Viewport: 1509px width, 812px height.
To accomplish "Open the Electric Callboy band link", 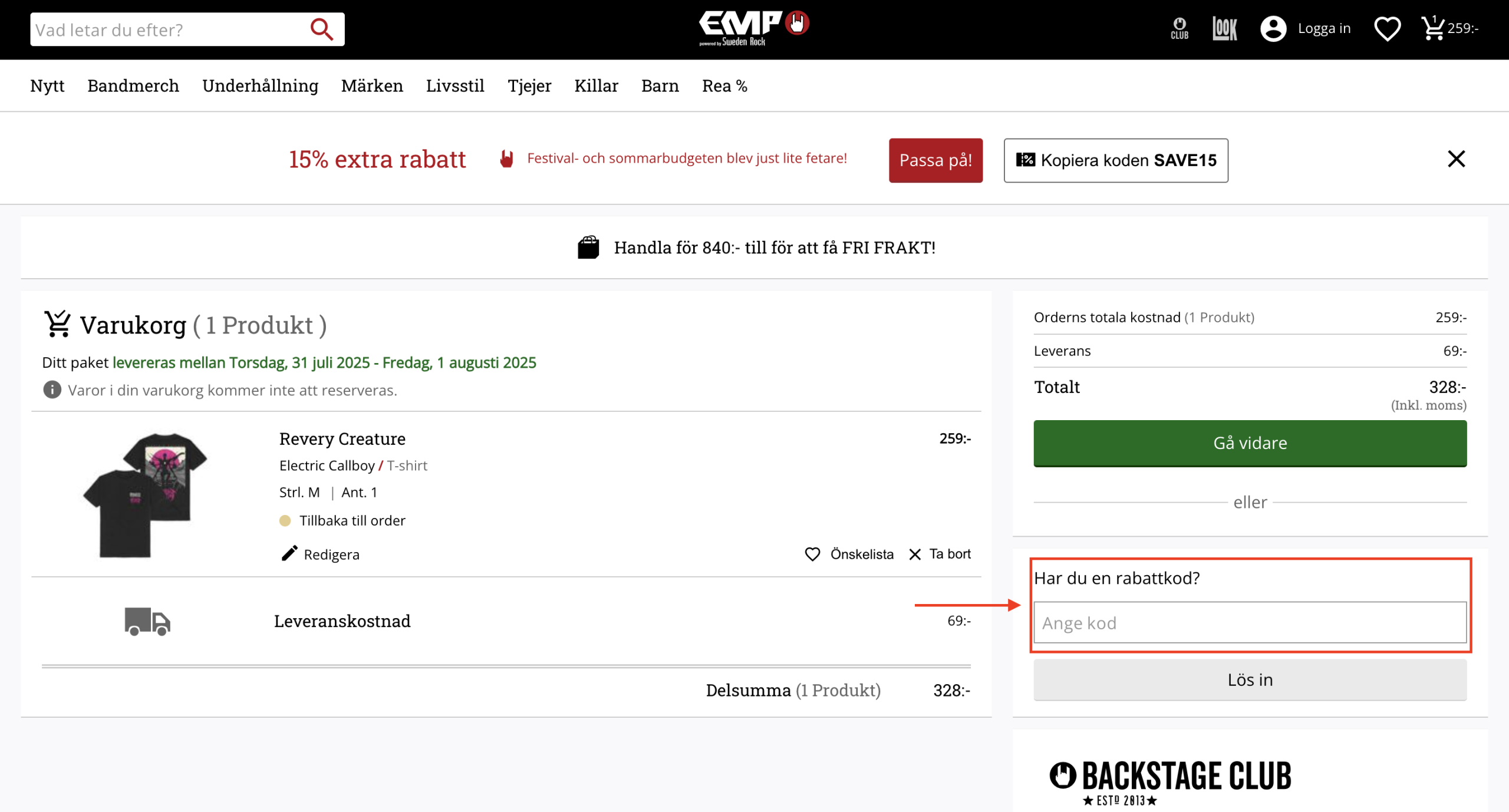I will [x=327, y=466].
